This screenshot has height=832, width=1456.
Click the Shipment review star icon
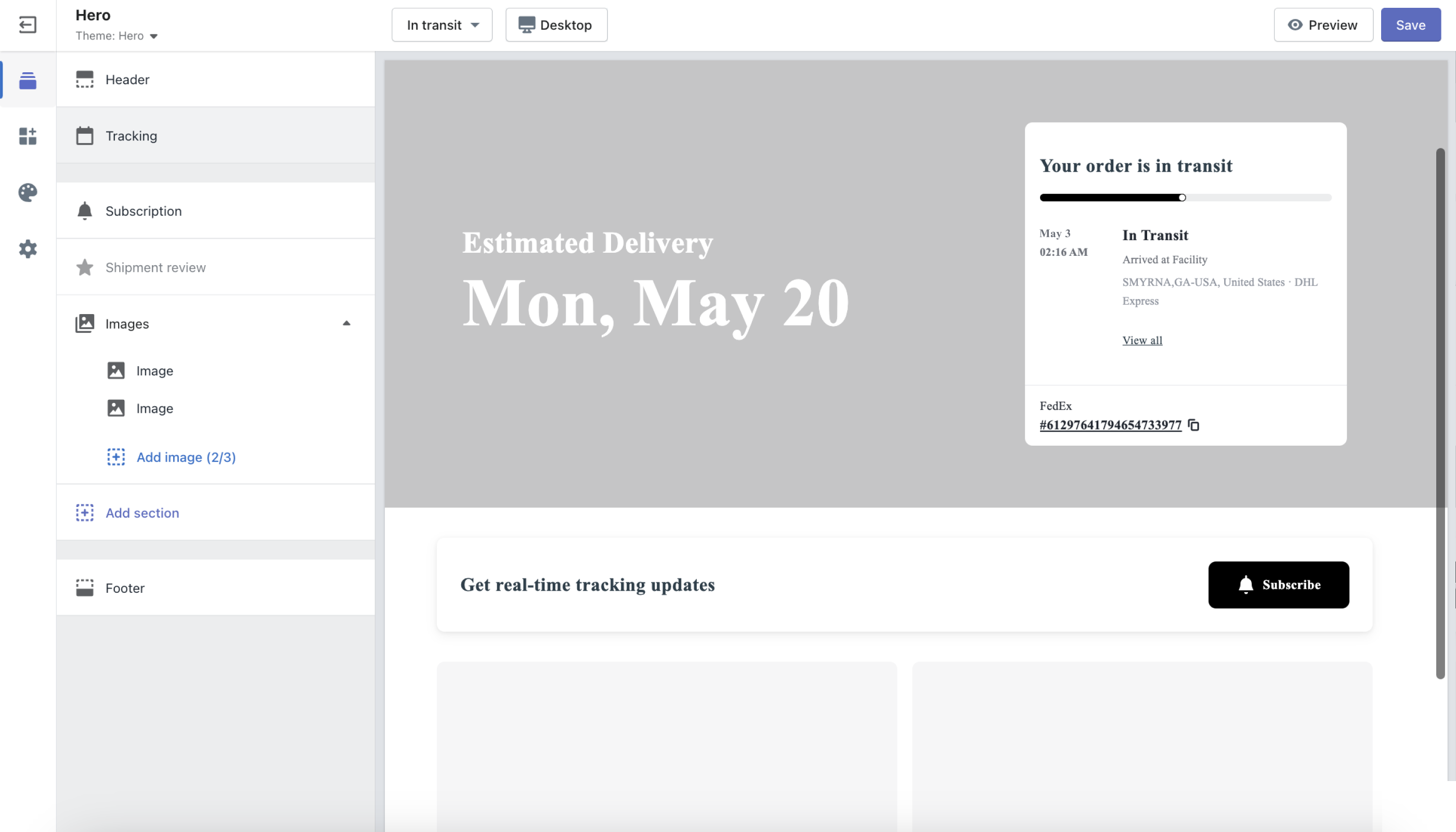coord(85,267)
